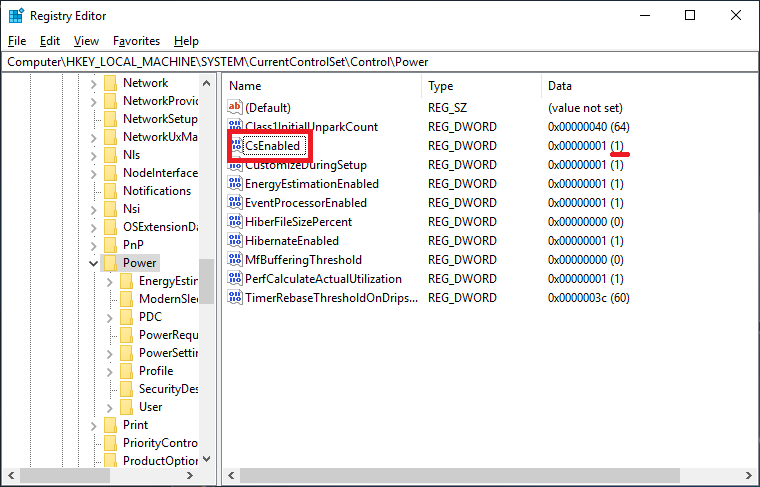Expand the NodeInterfaces key
Screen dimensions: 760x487
94,173
